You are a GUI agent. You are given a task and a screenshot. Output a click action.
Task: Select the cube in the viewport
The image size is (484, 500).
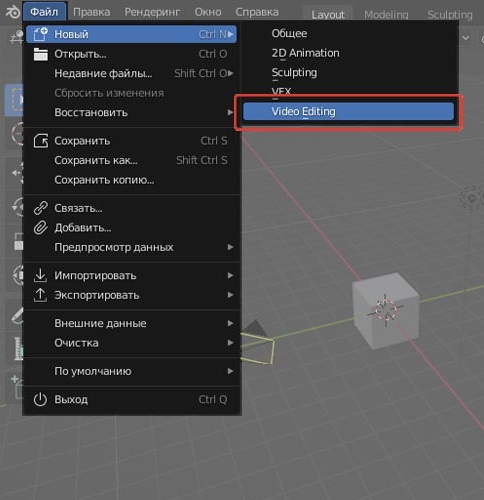(386, 311)
